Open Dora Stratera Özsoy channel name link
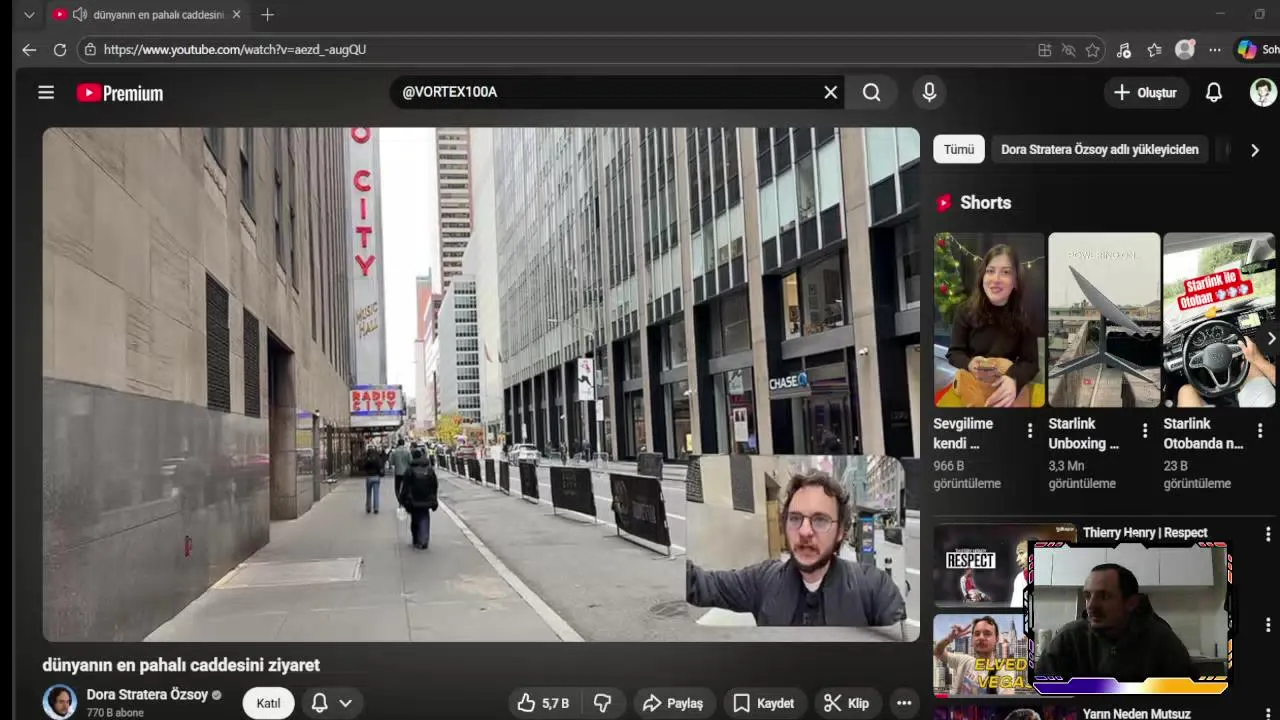The width and height of the screenshot is (1280, 720). pyautogui.click(x=147, y=694)
